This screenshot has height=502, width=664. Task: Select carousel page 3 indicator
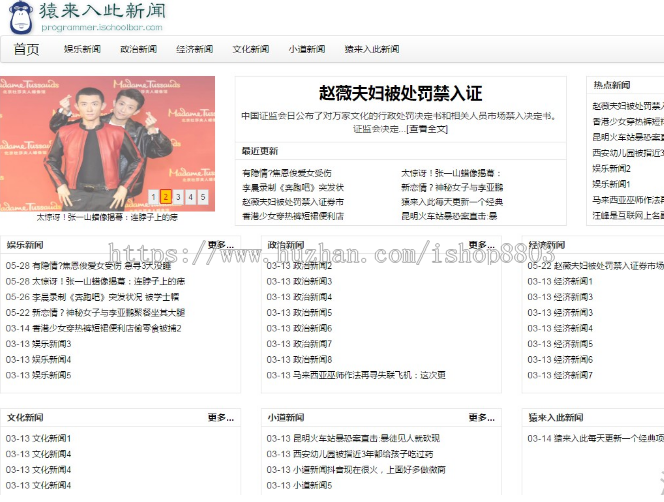178,197
